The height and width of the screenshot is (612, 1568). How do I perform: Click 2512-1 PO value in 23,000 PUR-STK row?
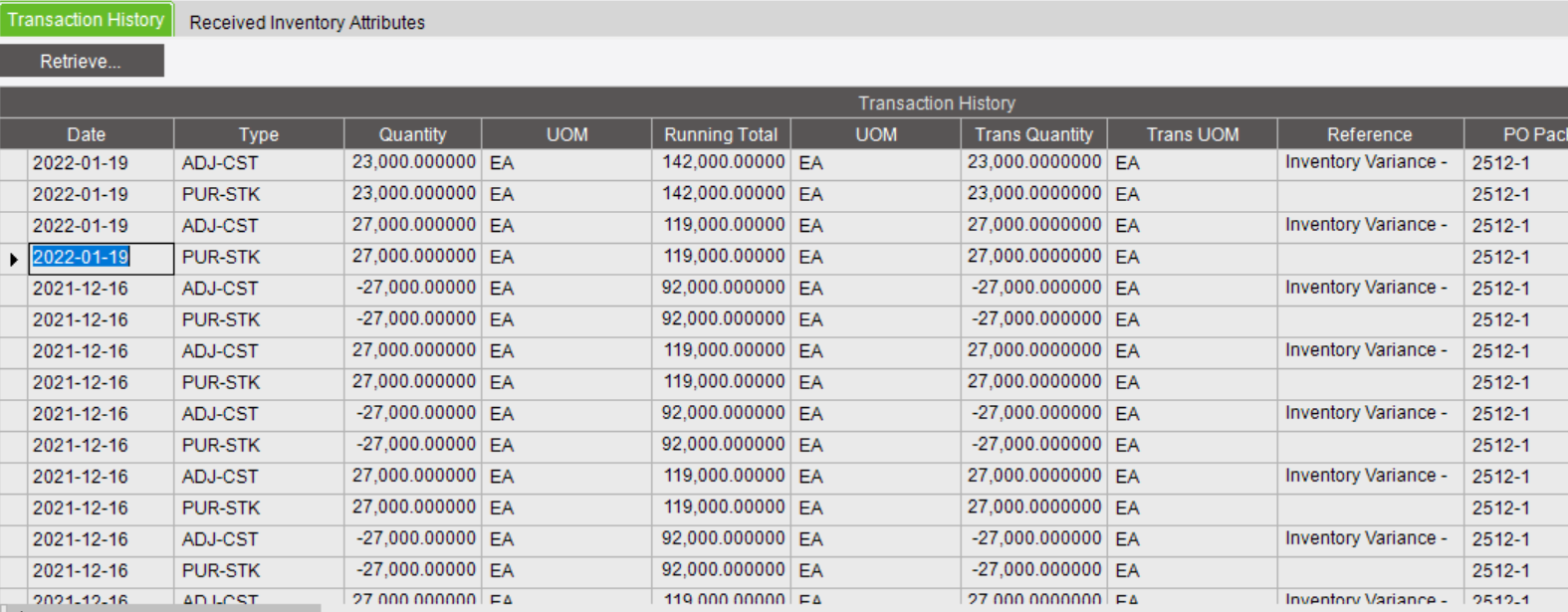(1516, 194)
